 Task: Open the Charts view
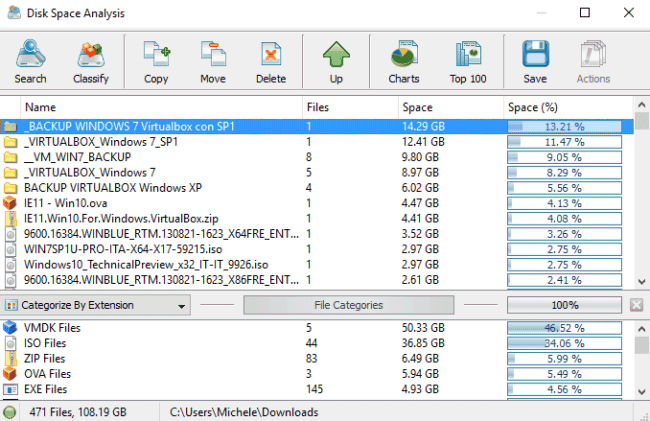pos(404,61)
